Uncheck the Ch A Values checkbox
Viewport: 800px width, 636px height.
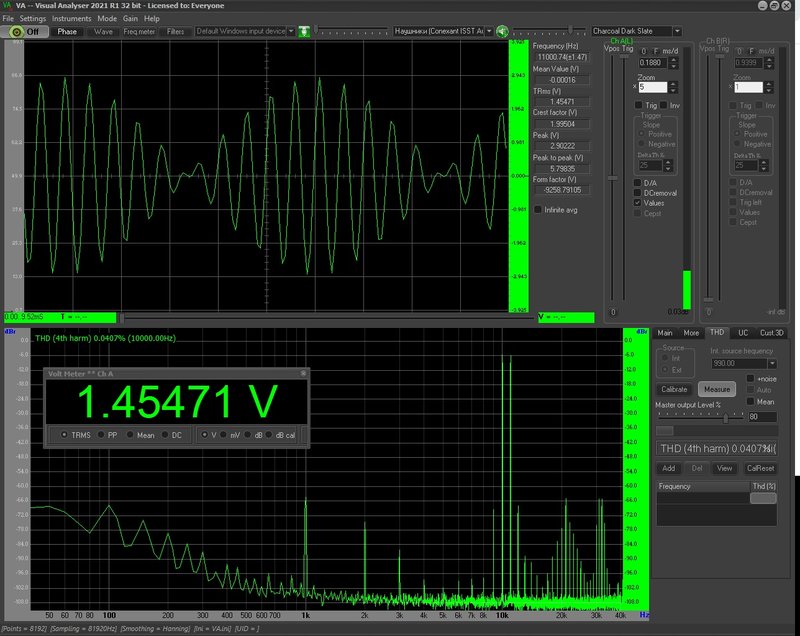pyautogui.click(x=637, y=203)
